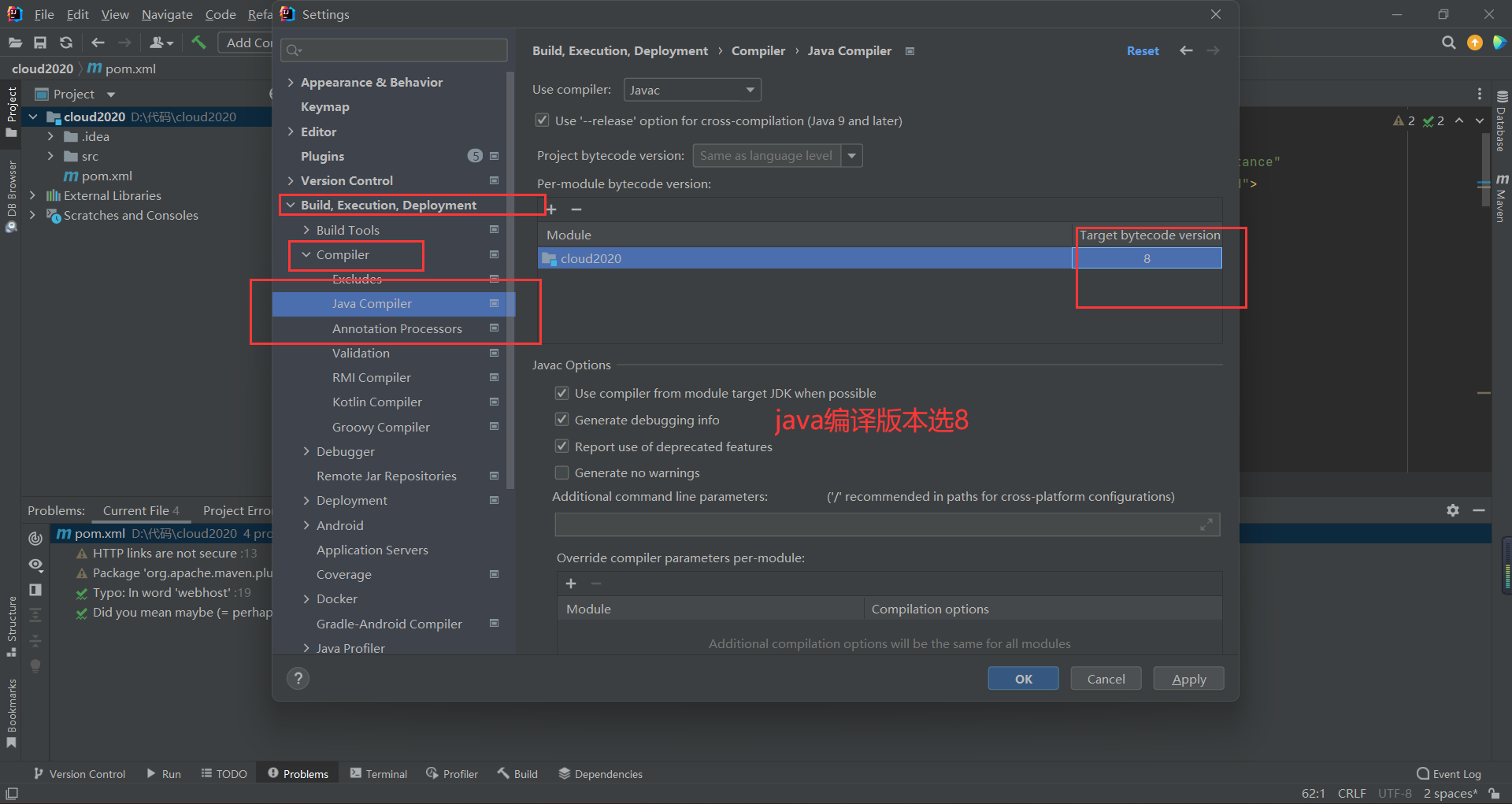Open the Use compiler Javac dropdown
The width and height of the screenshot is (1512, 804).
(692, 90)
